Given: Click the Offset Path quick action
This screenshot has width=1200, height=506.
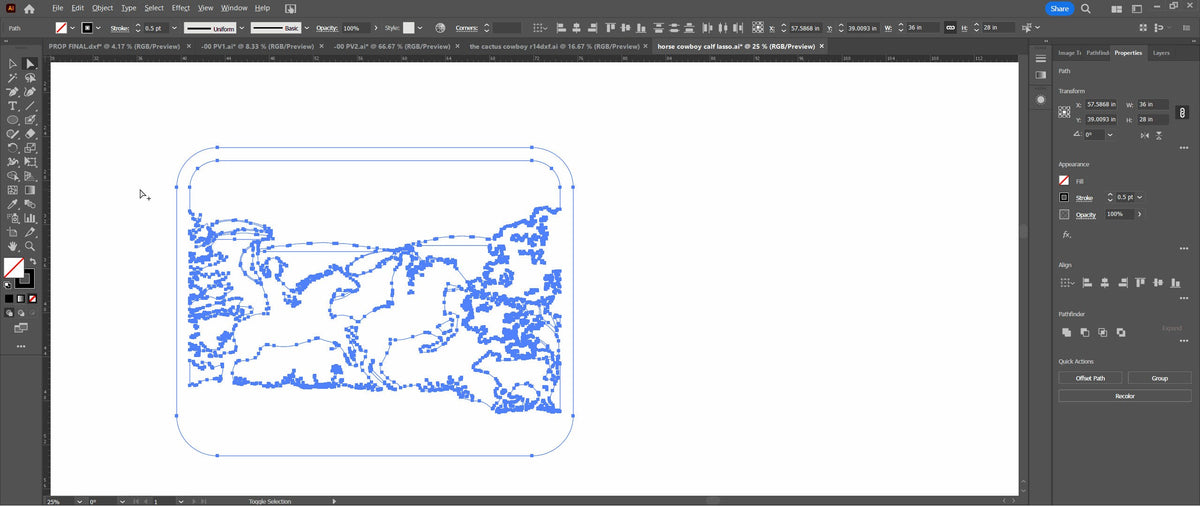Looking at the screenshot, I should (1091, 378).
